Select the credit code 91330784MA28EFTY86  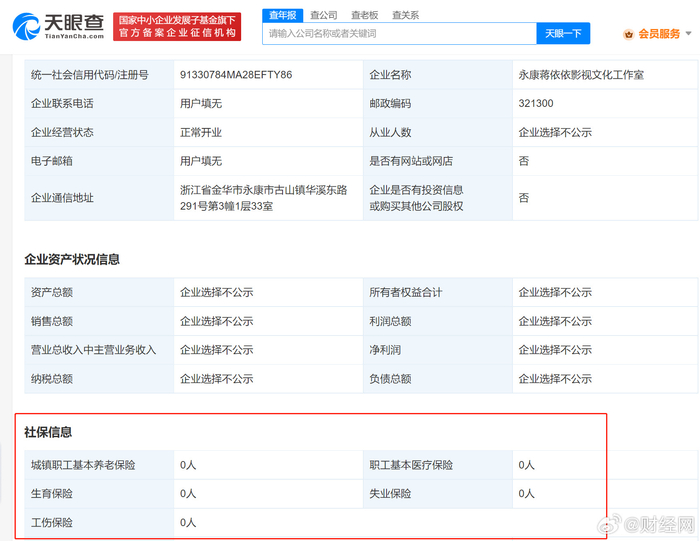(236, 75)
